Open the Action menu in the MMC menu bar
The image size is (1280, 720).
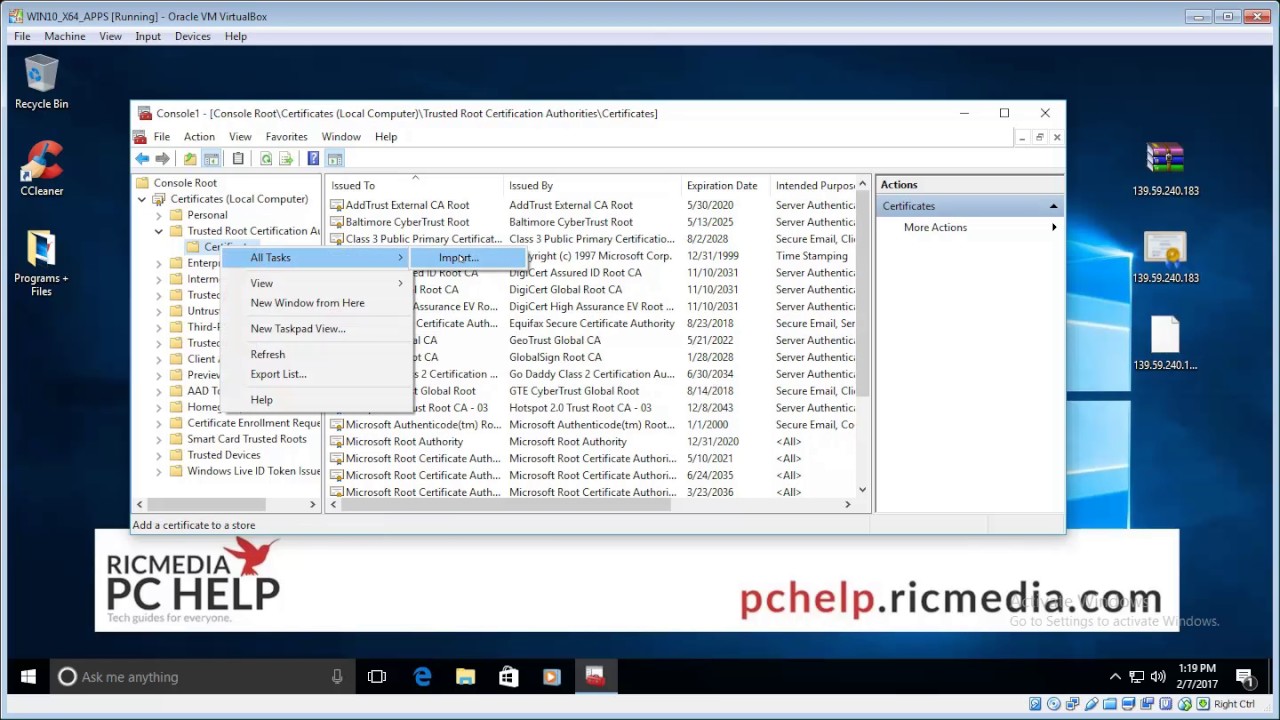pos(199,137)
